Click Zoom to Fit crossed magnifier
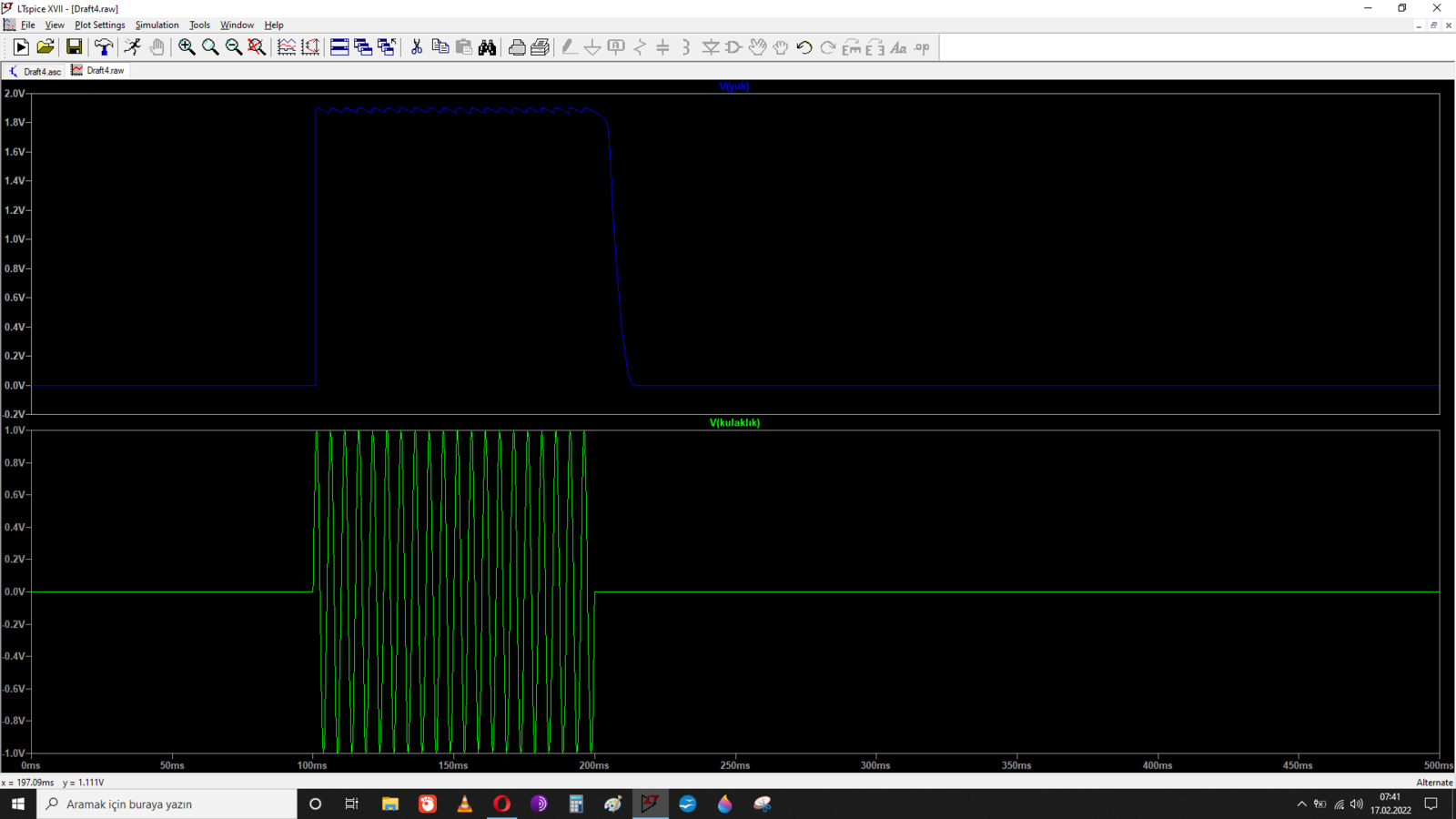 (x=258, y=47)
